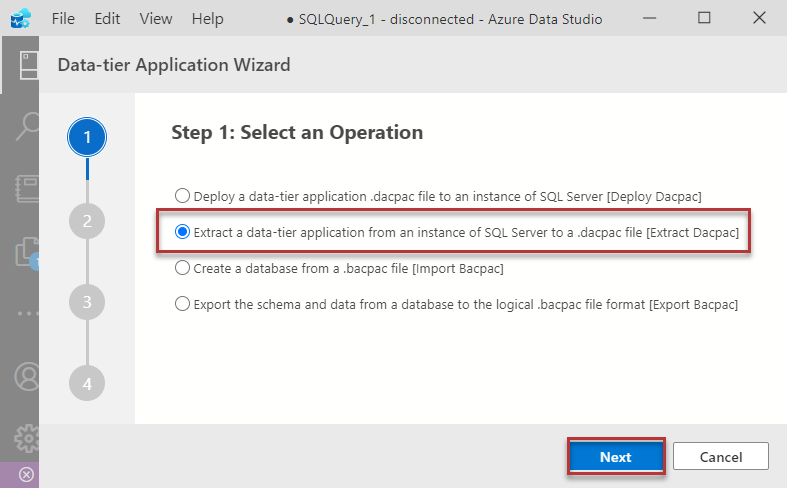The height and width of the screenshot is (489, 787).
Task: Open the File menu
Action: coord(63,19)
